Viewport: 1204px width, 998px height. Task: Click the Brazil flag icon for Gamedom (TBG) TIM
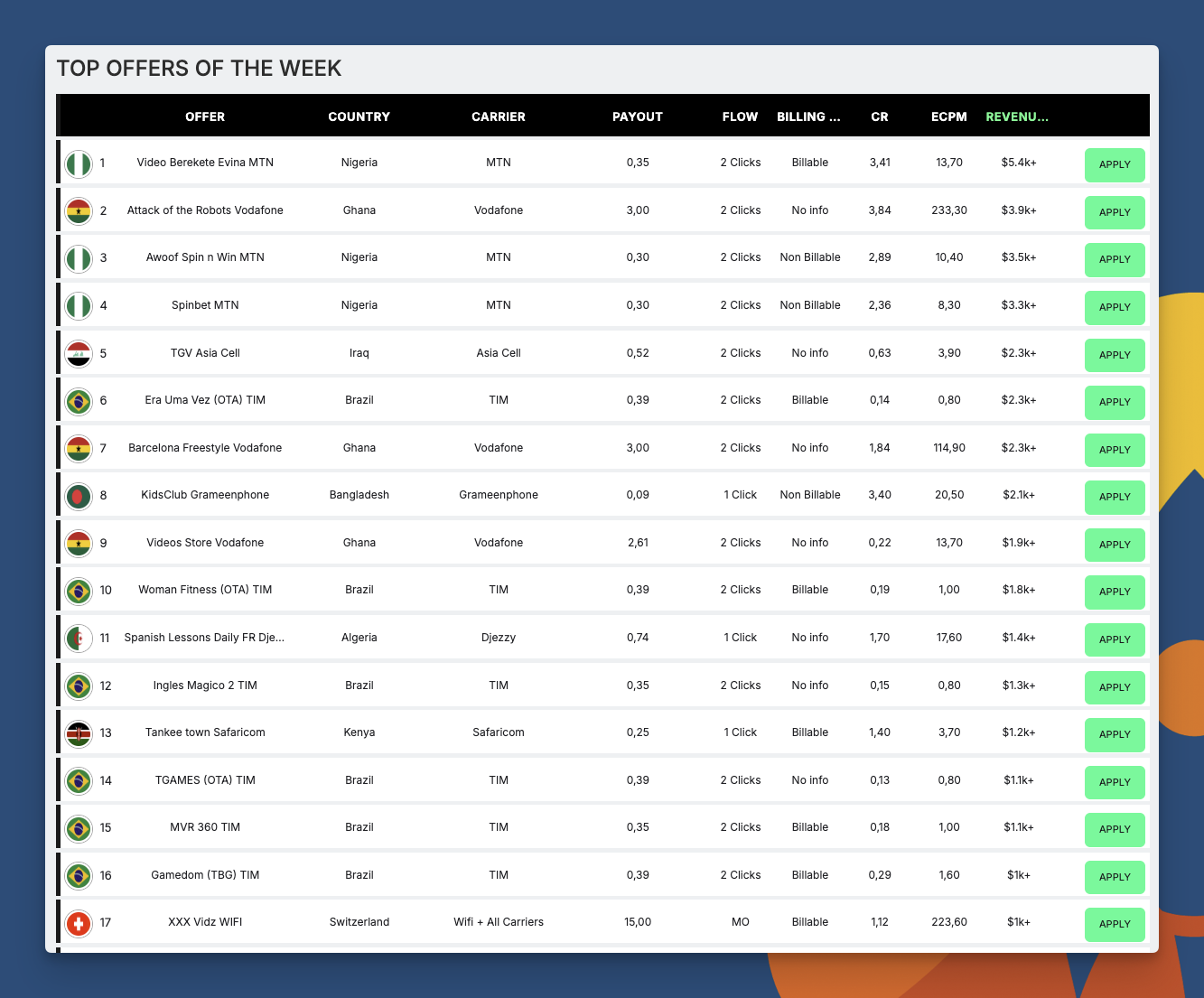click(79, 876)
